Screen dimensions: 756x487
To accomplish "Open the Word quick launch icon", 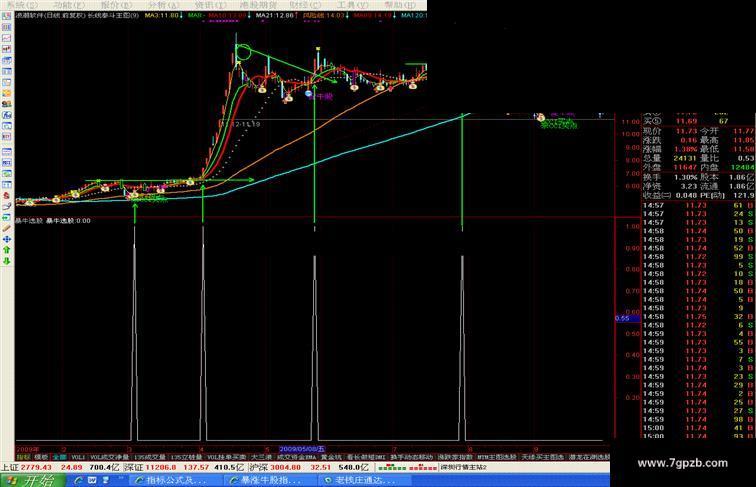I will 92,480.
